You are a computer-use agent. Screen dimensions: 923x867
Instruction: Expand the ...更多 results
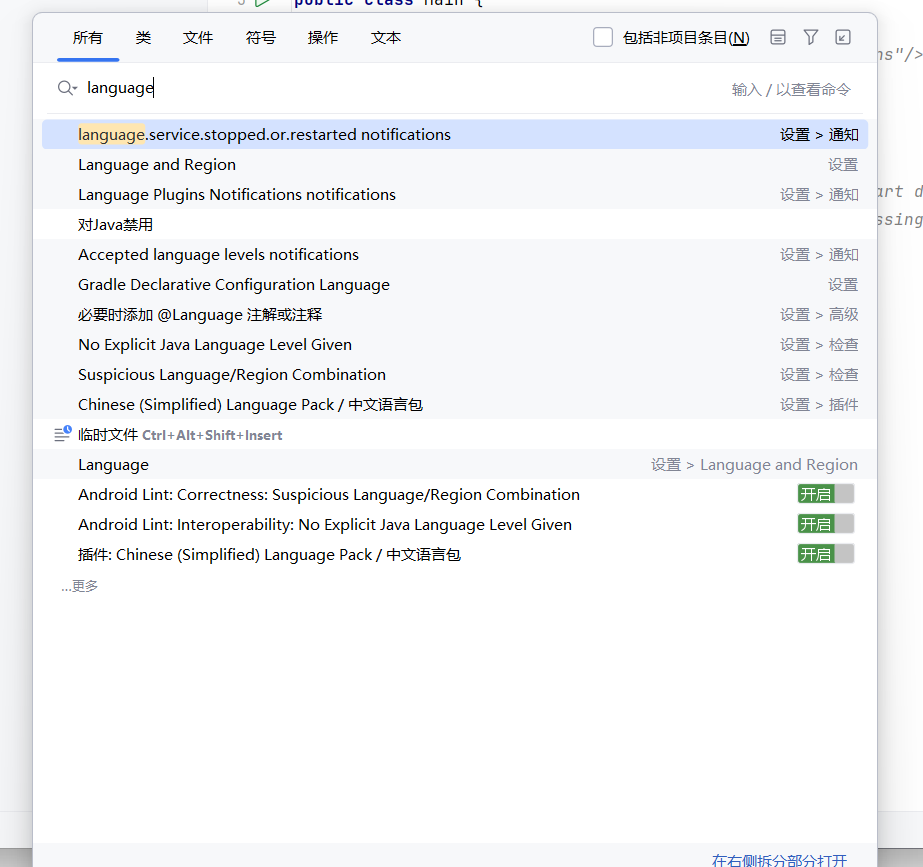(78, 585)
